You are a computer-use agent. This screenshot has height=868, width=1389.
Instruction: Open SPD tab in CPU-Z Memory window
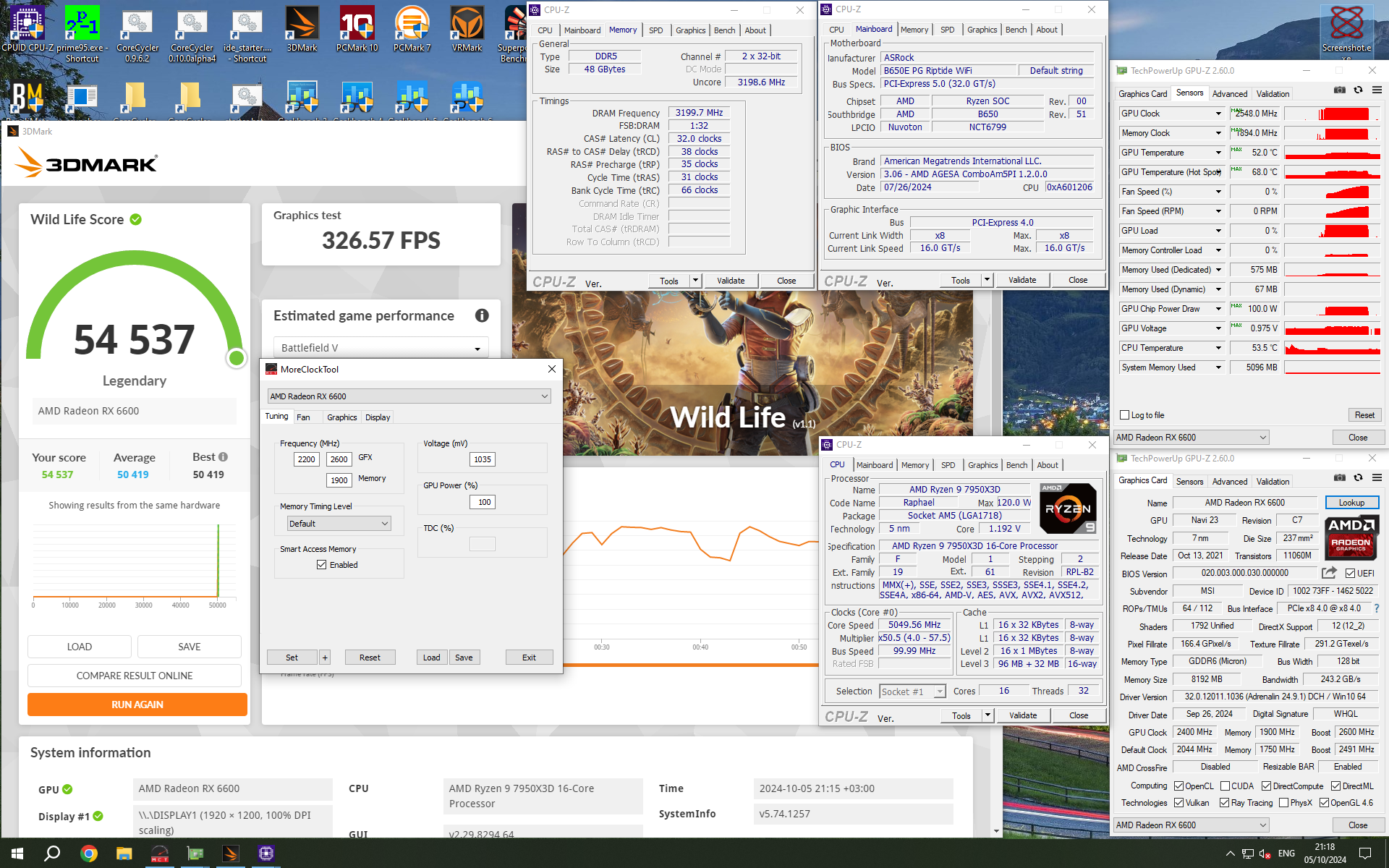tap(655, 30)
